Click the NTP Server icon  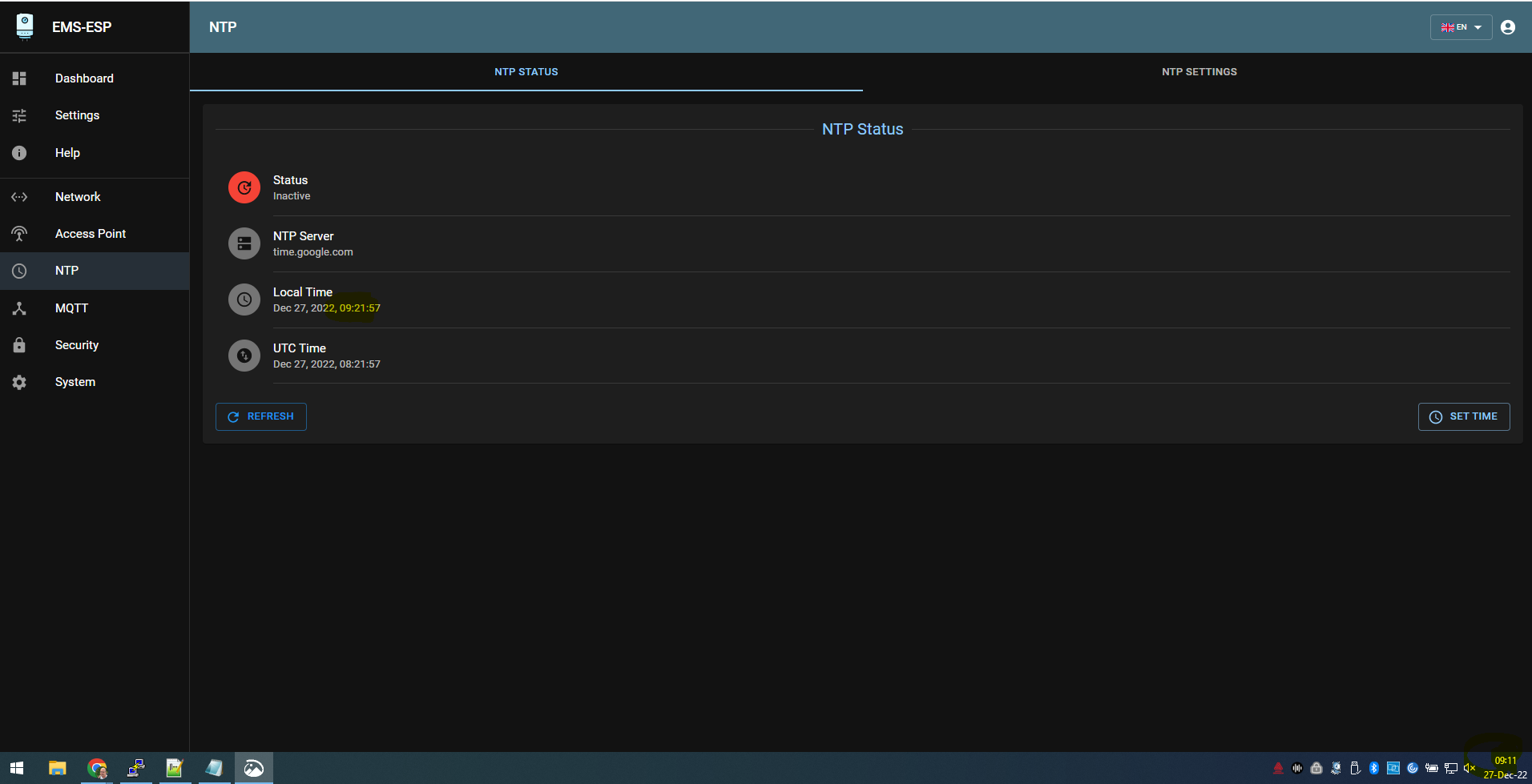click(244, 243)
